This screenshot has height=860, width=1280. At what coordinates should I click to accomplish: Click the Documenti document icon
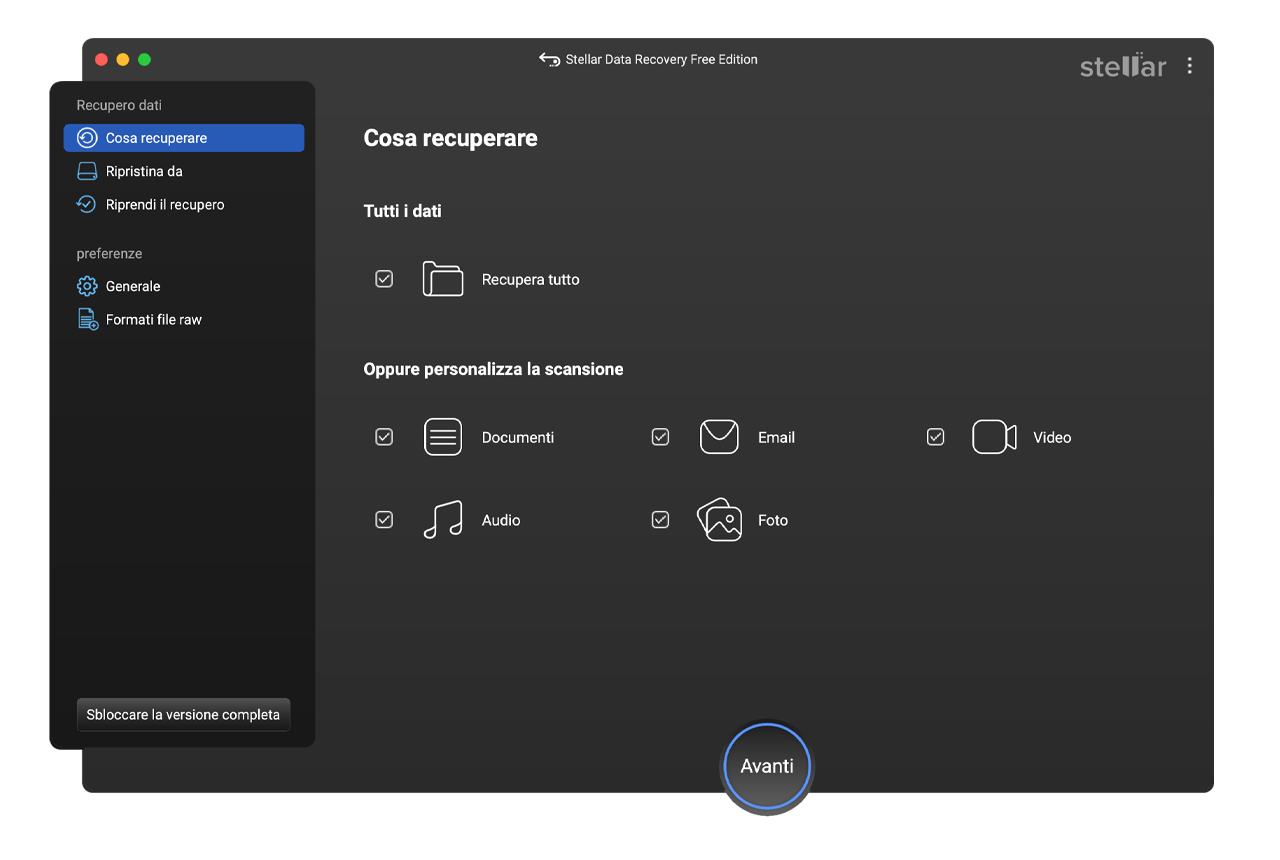443,437
